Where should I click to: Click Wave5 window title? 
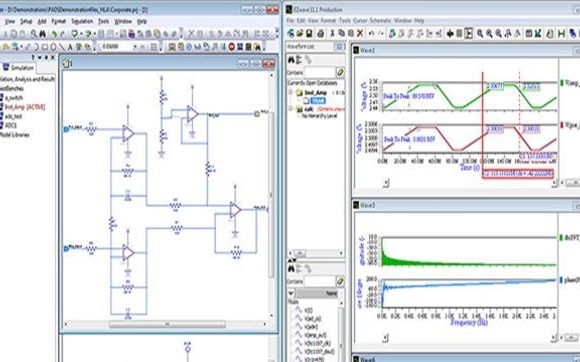[367, 204]
